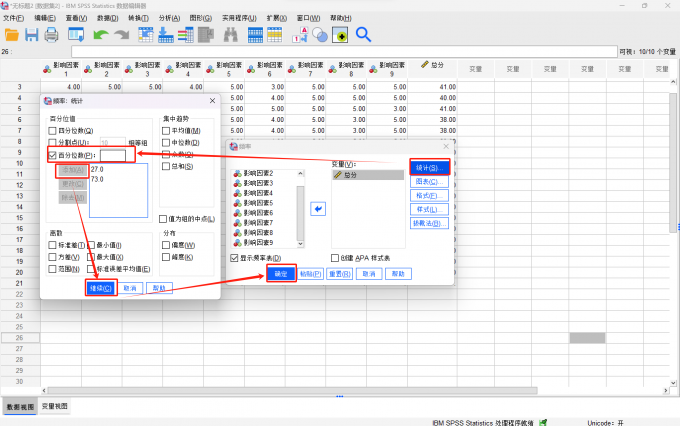Print using the printer toolbar icon

52,35
